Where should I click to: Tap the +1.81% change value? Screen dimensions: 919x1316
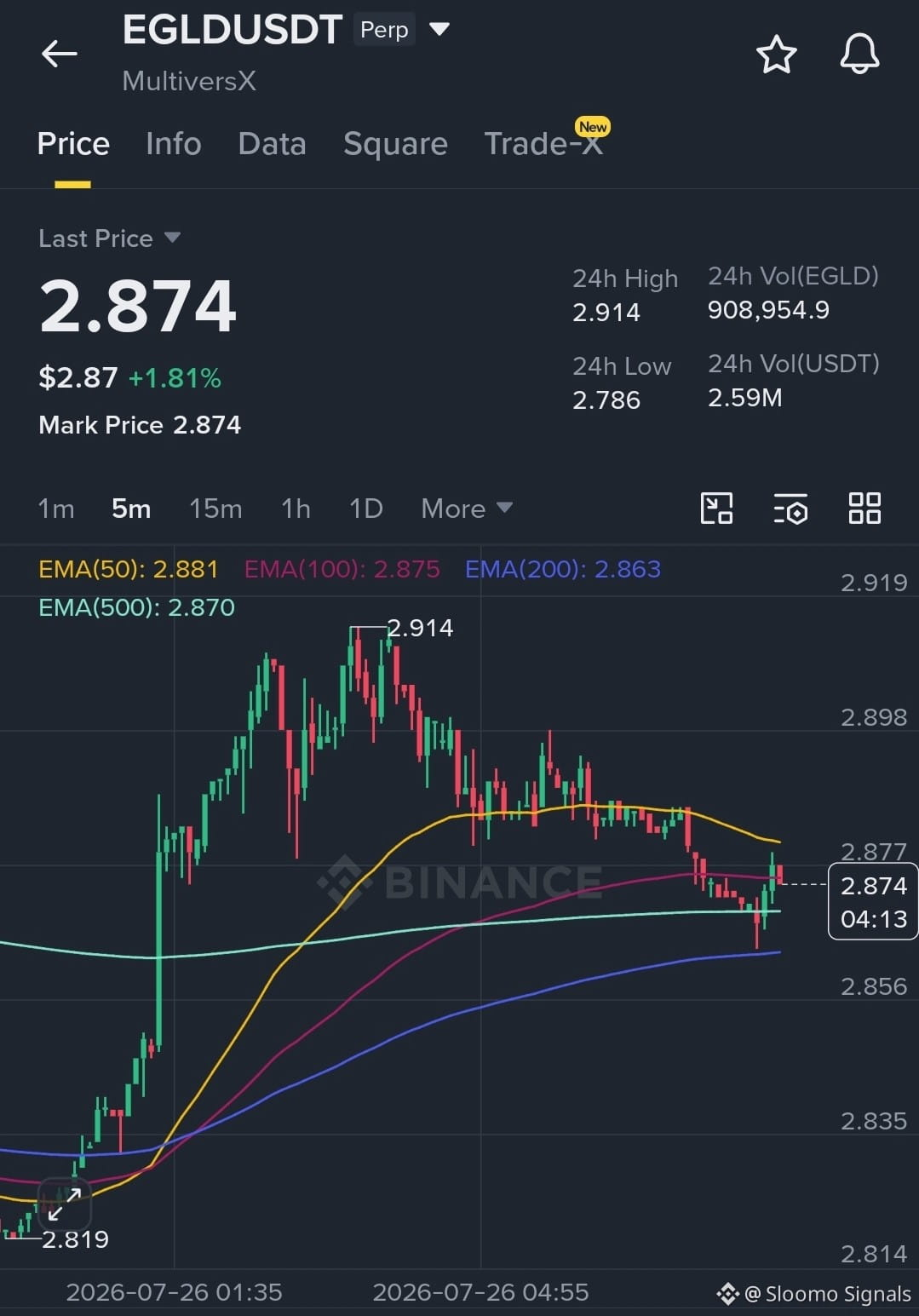coord(175,377)
